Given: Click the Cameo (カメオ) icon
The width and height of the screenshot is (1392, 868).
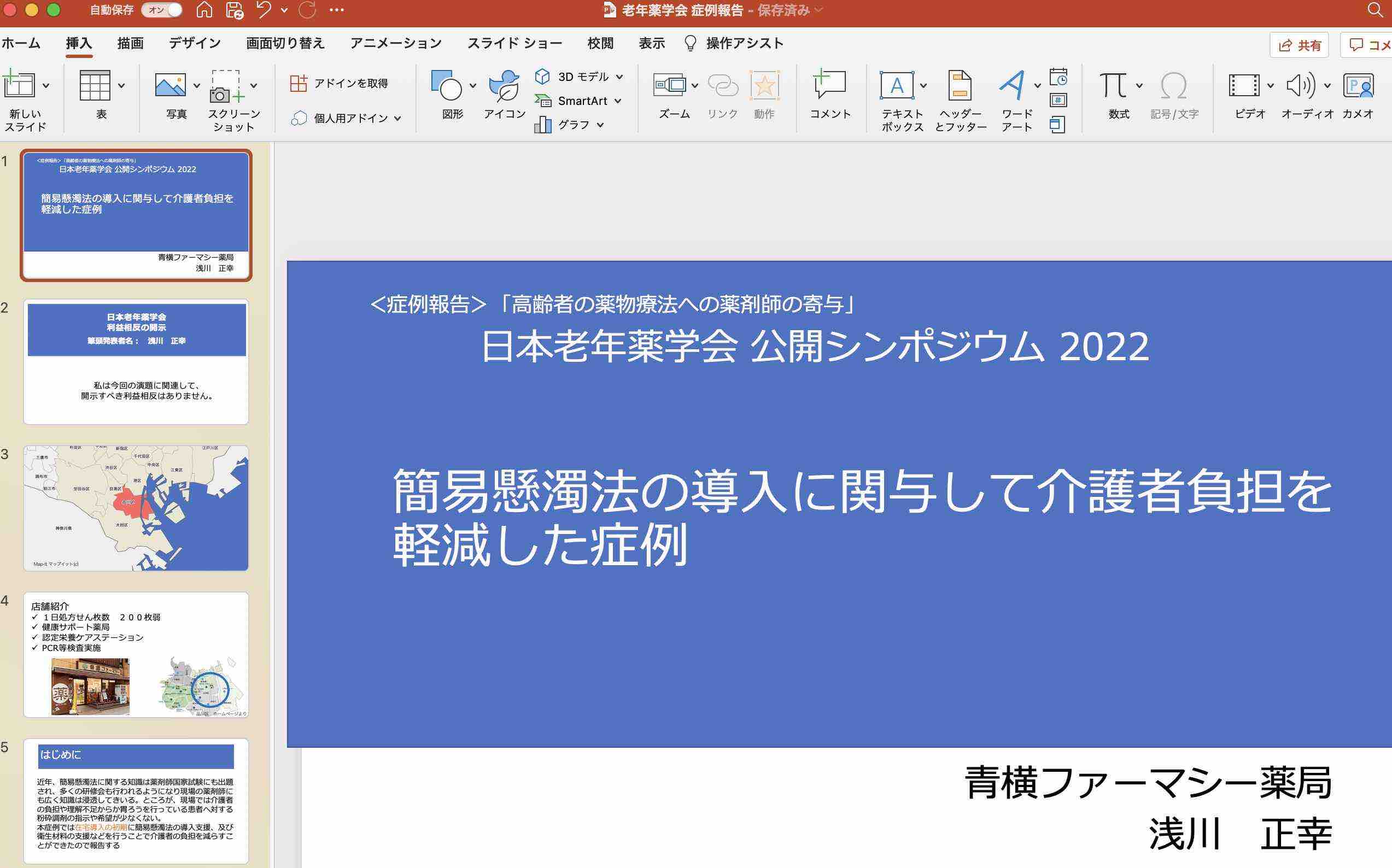Looking at the screenshot, I should point(1358,85).
